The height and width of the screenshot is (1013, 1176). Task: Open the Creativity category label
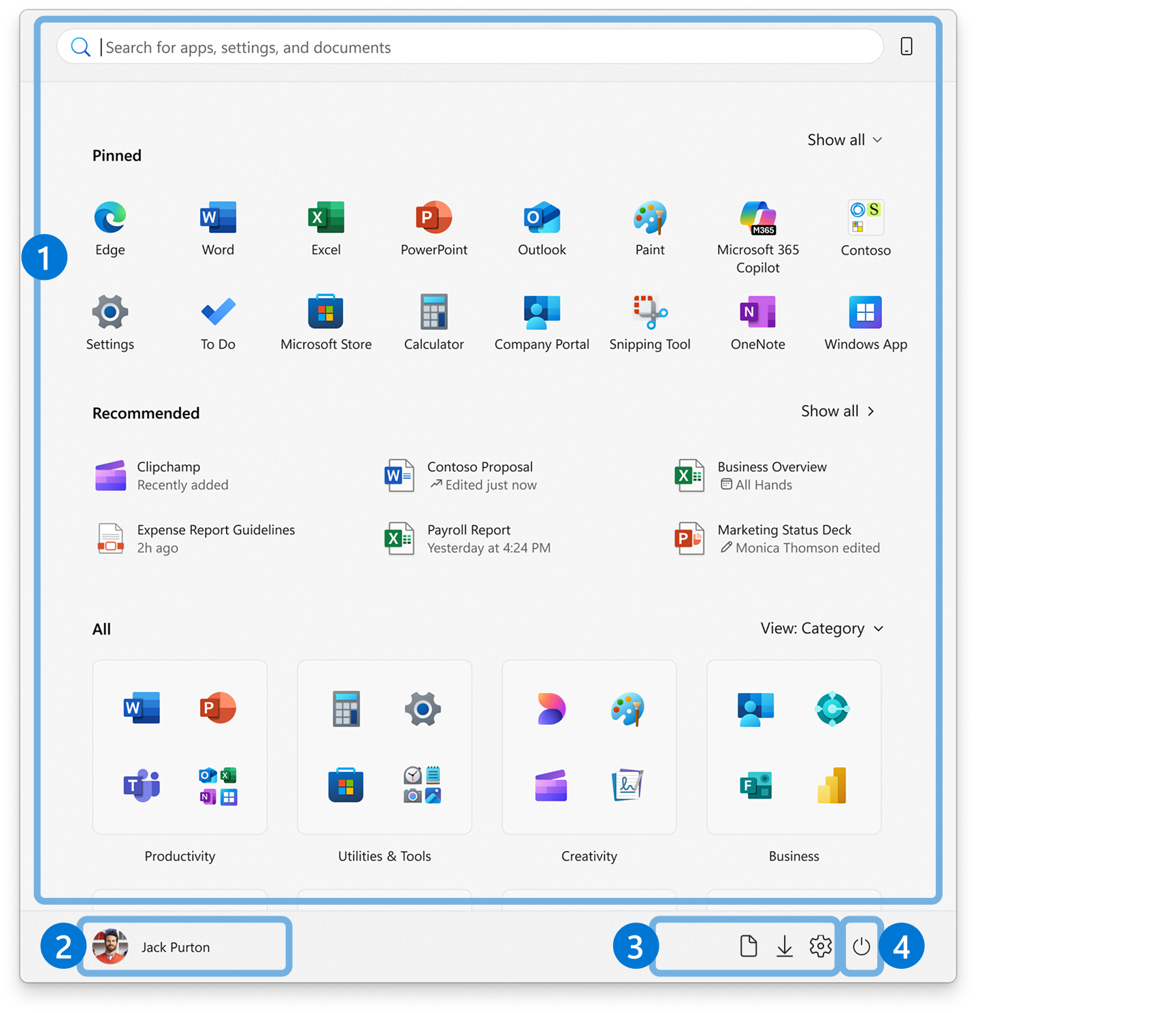(x=589, y=856)
